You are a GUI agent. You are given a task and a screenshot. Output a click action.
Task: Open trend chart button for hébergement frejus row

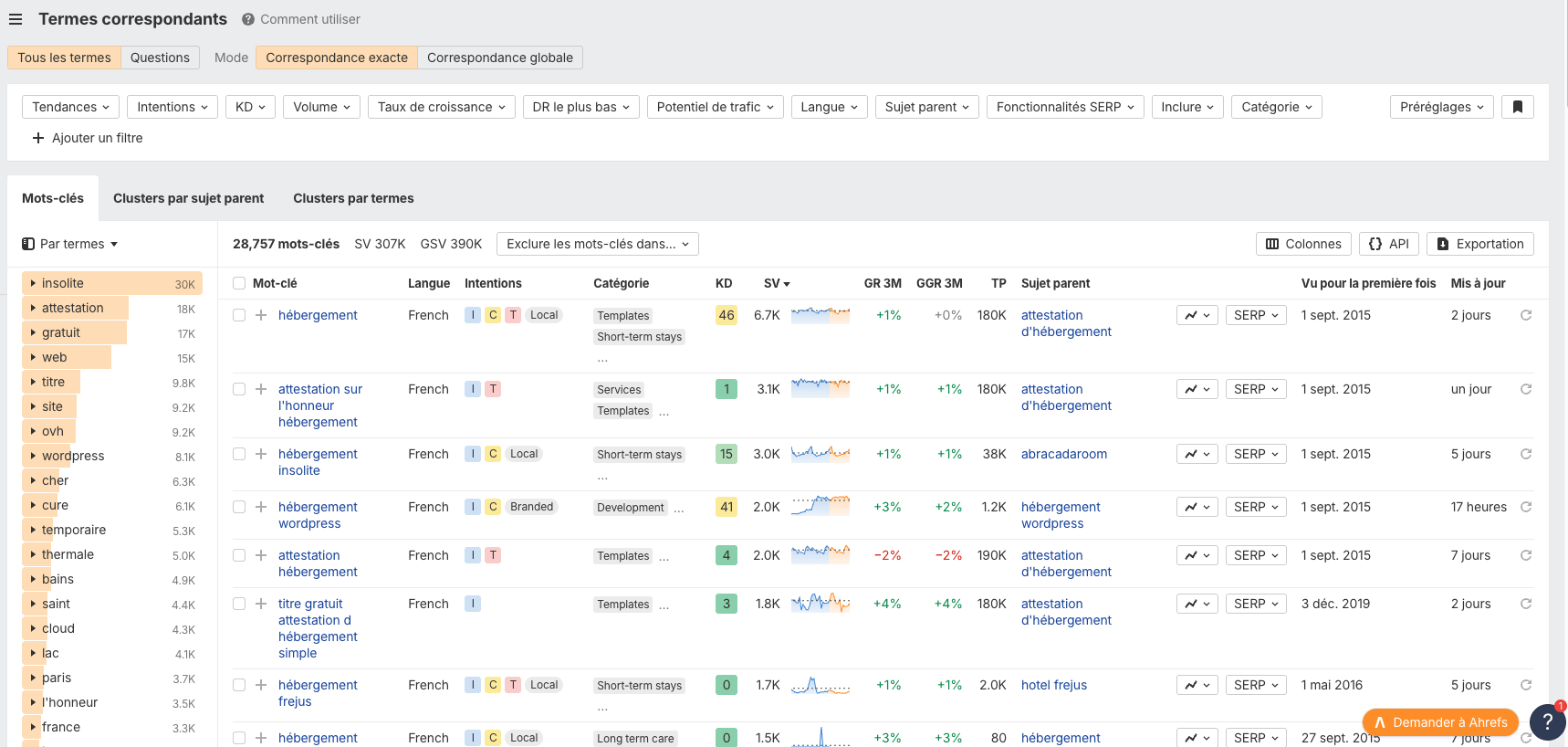point(1197,685)
